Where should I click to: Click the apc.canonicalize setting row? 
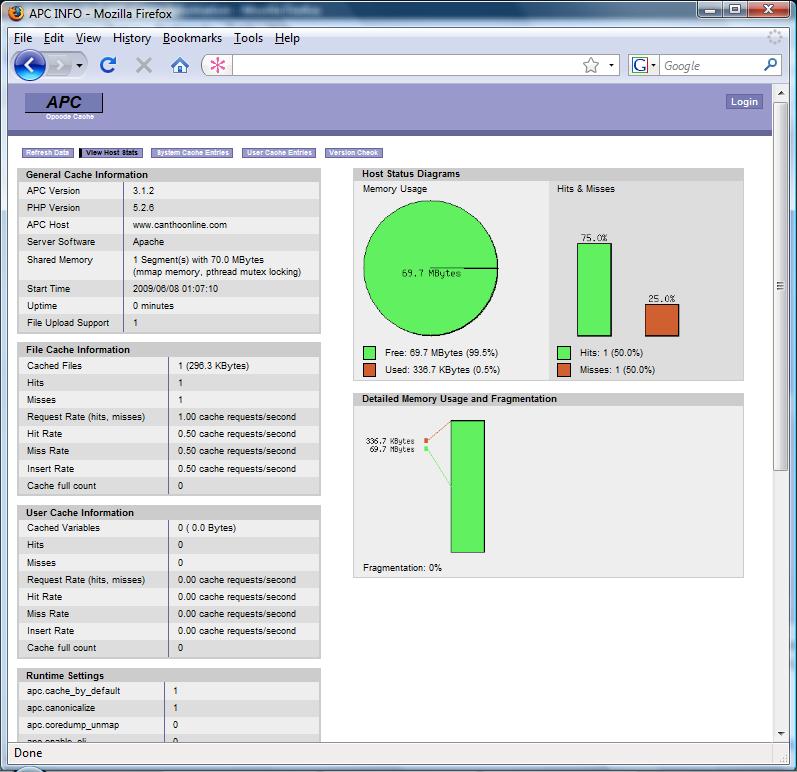(169, 707)
